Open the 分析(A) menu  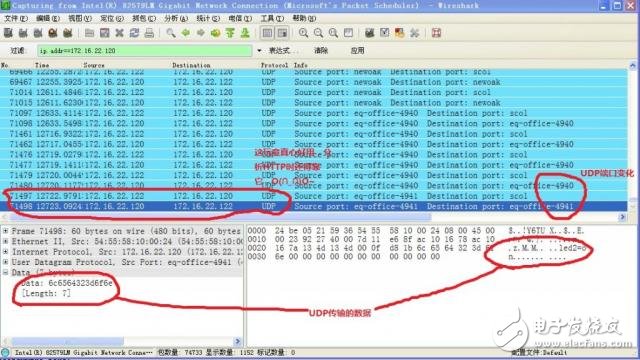click(176, 18)
